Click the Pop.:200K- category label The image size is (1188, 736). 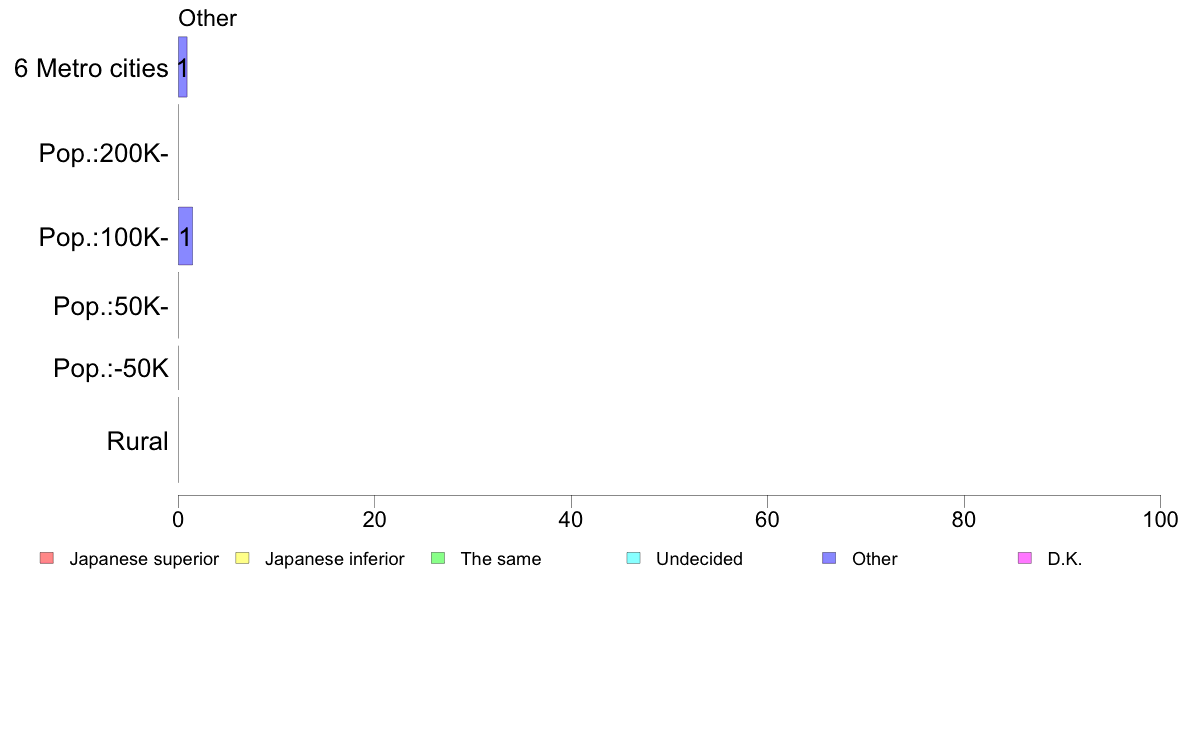pyautogui.click(x=104, y=154)
